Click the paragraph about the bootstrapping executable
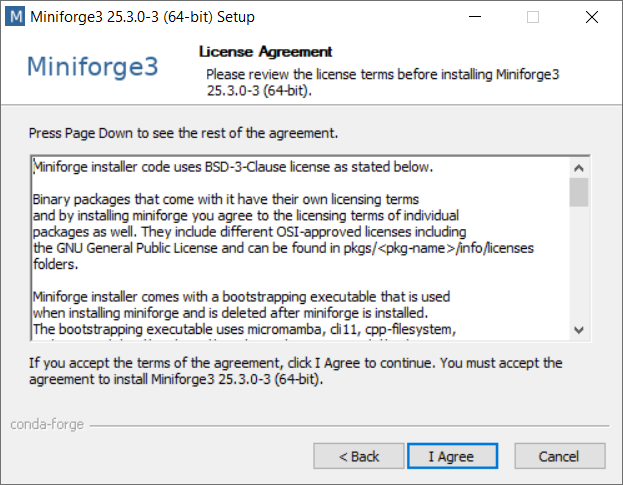Screen dimensions: 623x485 click(244, 314)
